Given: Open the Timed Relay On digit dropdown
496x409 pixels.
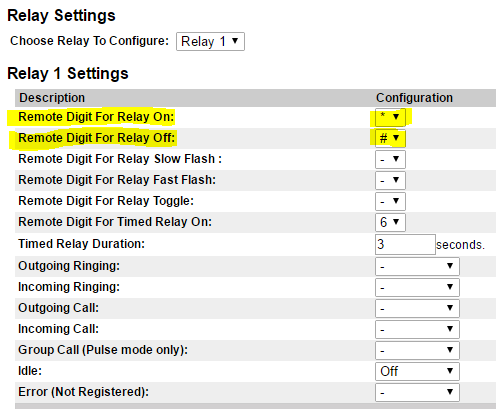Looking at the screenshot, I should 390,222.
